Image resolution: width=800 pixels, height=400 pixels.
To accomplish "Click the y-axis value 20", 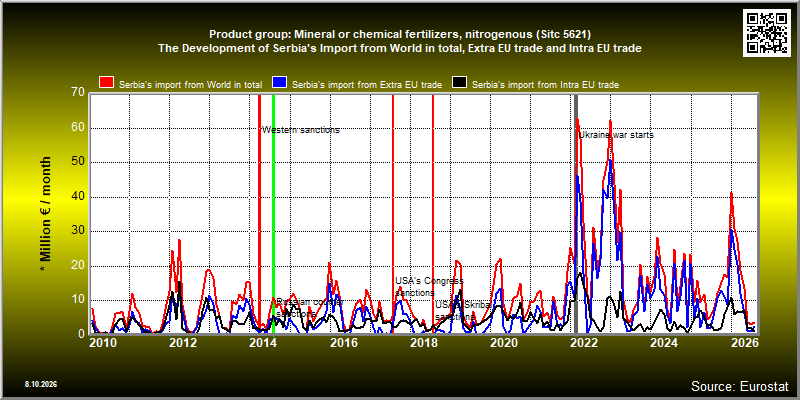I will point(78,266).
